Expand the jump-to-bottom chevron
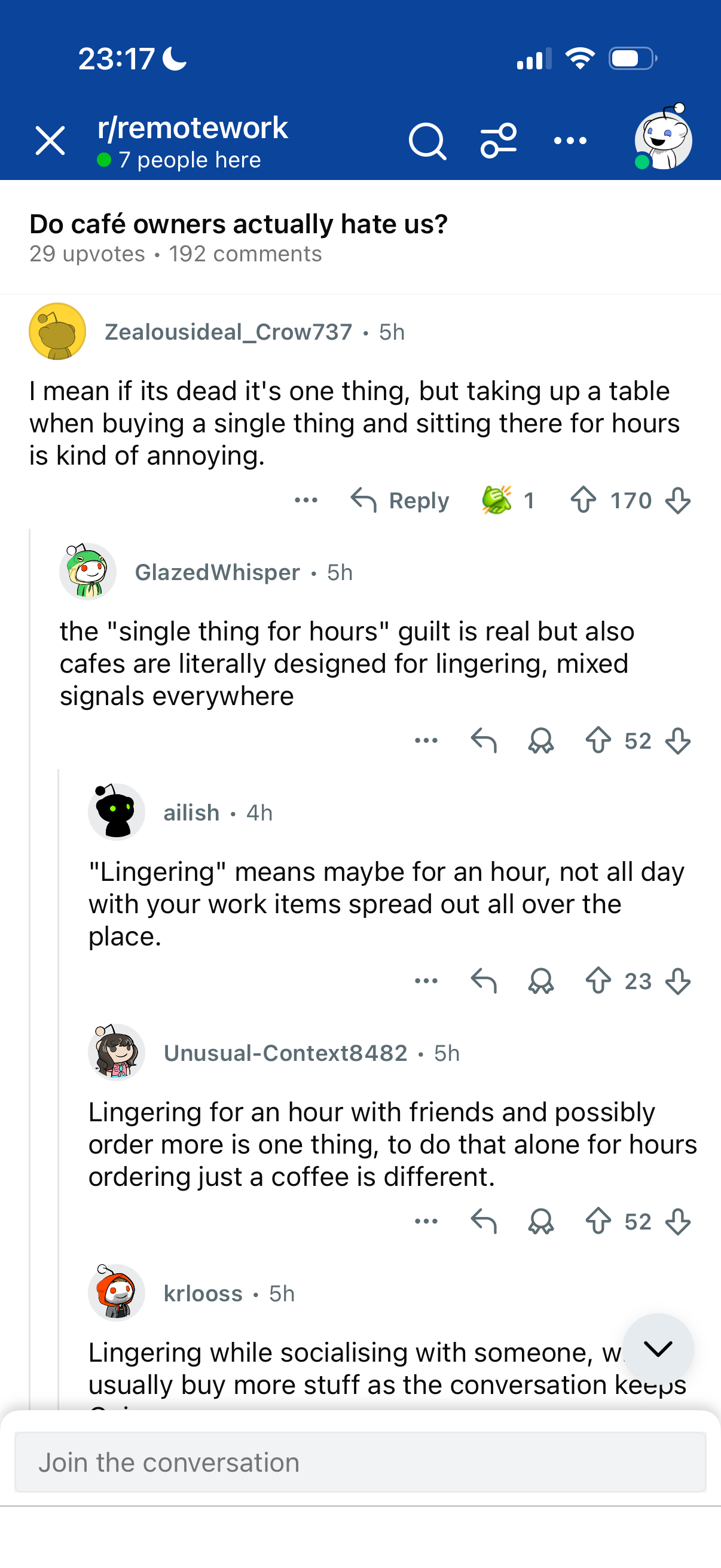 (659, 1350)
